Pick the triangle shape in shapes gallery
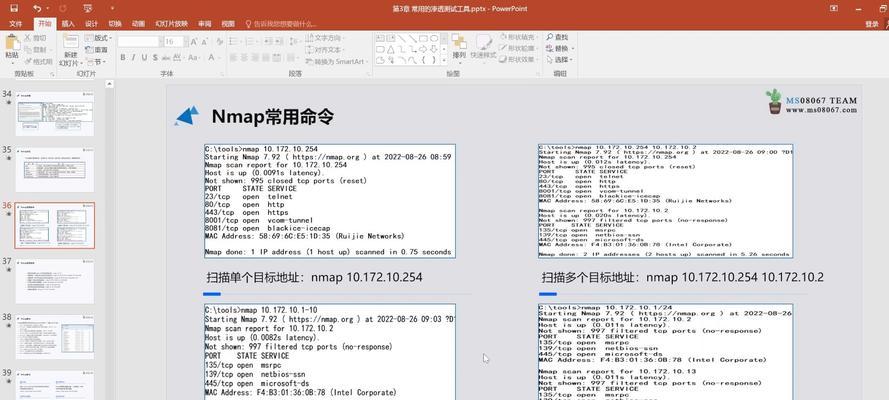 [x=391, y=49]
